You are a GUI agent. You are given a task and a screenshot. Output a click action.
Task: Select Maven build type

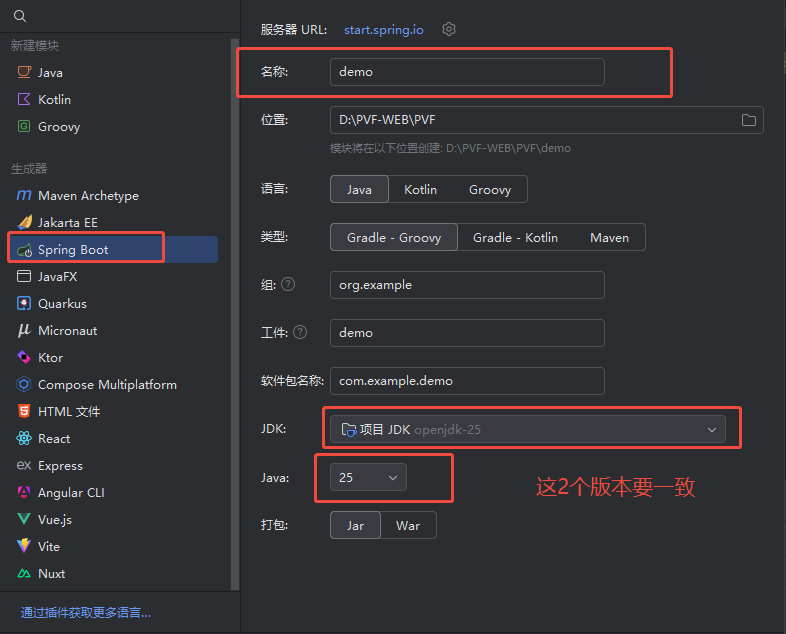pos(609,238)
